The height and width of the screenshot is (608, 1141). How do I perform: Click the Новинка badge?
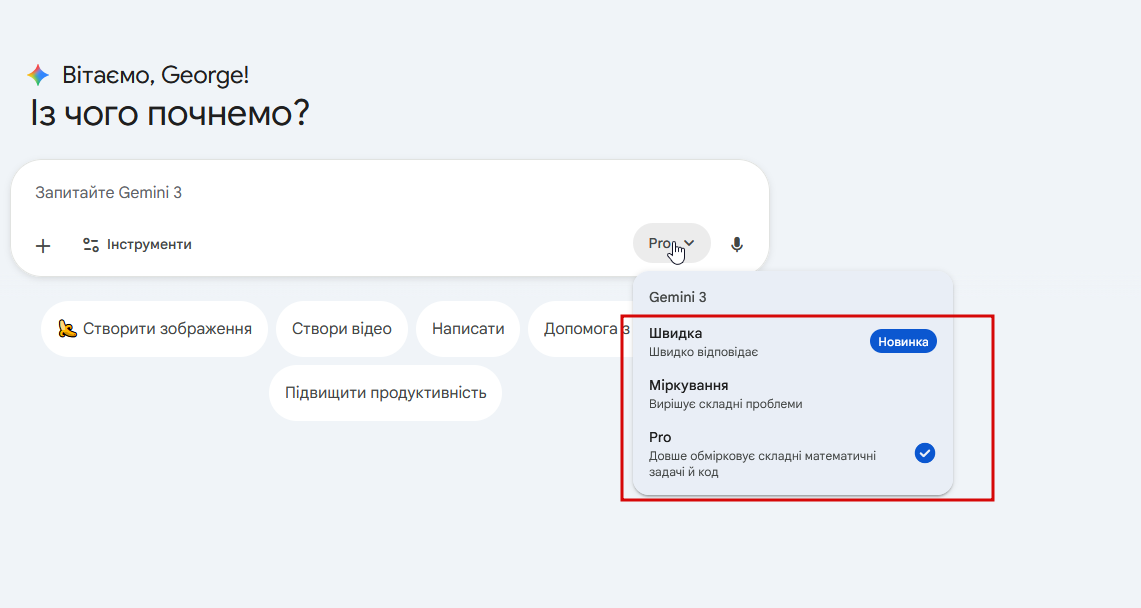[903, 341]
